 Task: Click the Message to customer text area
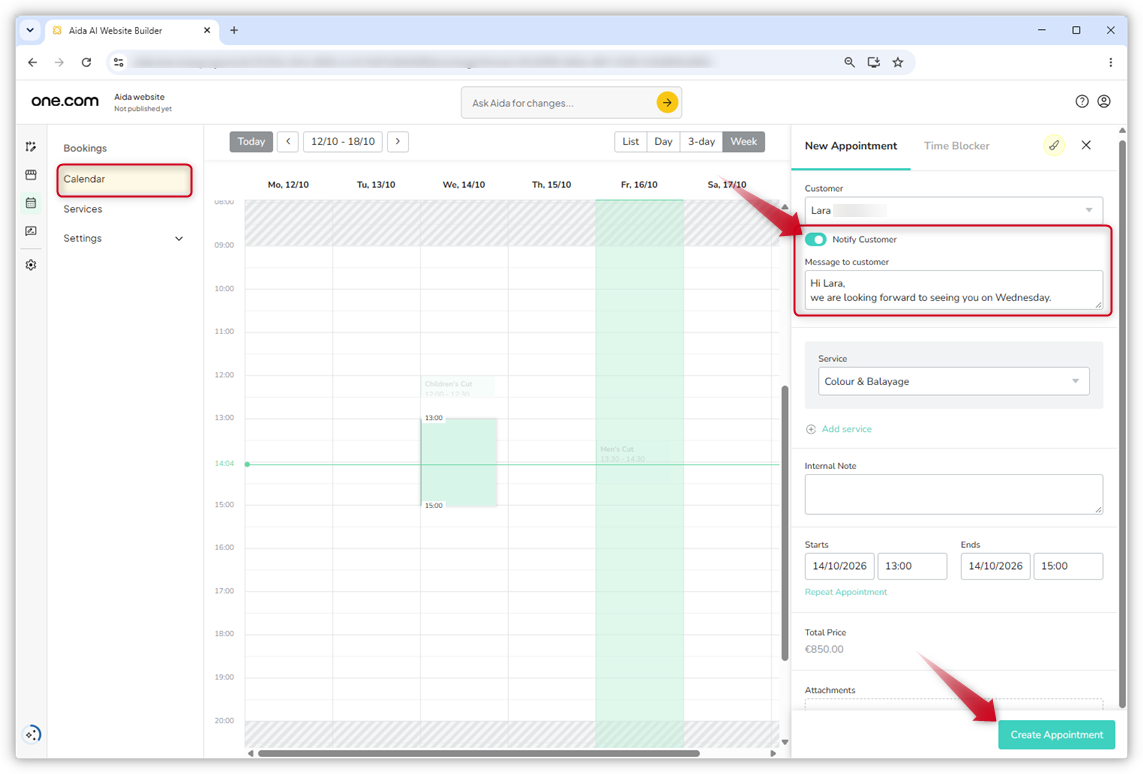[x=953, y=290]
